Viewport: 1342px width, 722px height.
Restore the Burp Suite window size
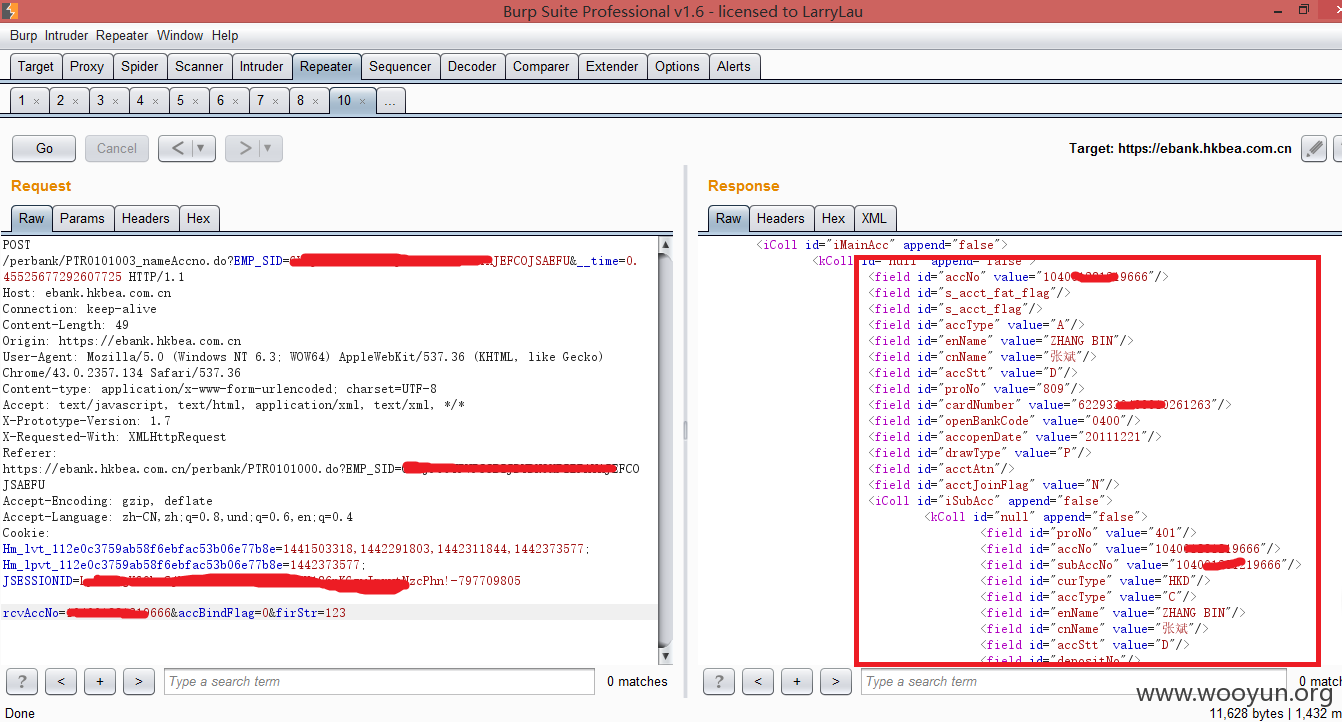1303,10
